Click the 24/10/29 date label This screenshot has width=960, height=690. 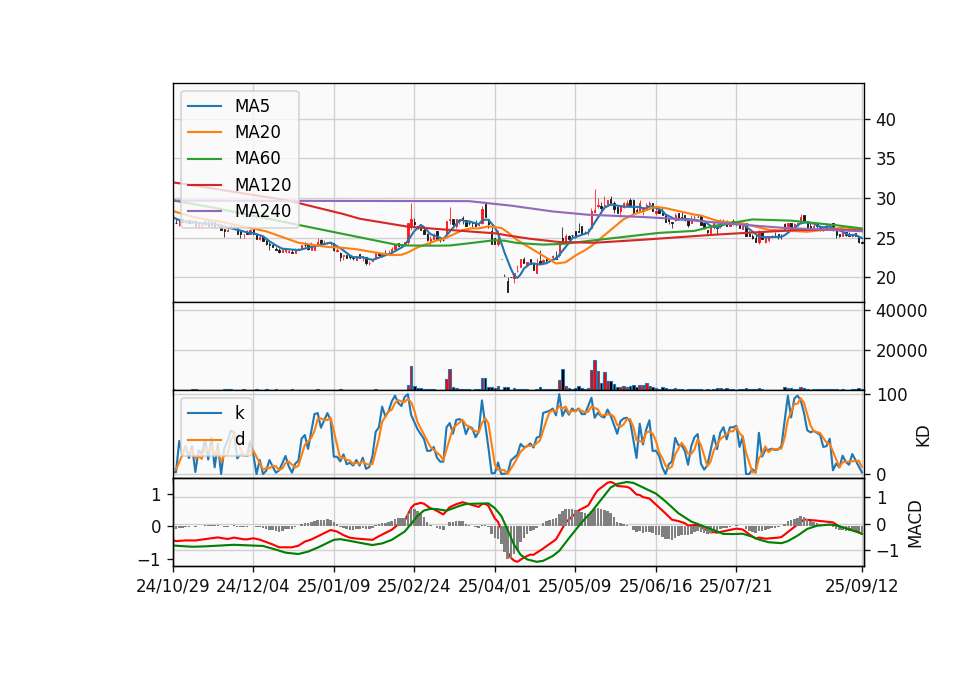point(173,586)
